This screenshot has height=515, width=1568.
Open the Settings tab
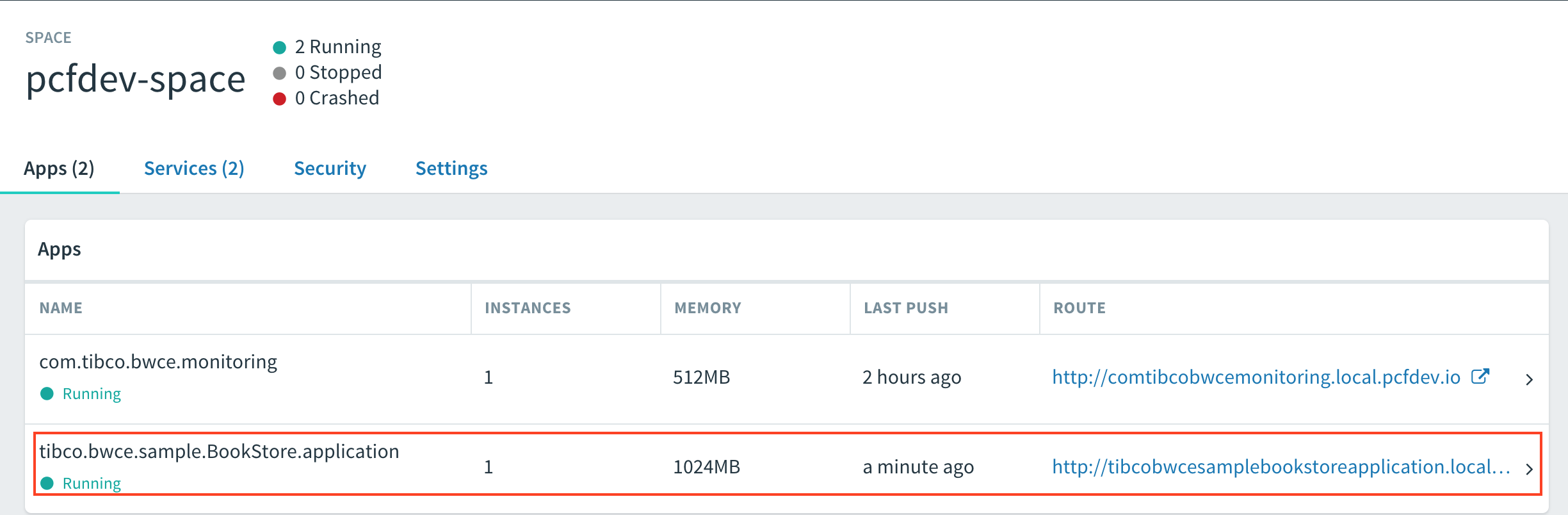point(451,168)
